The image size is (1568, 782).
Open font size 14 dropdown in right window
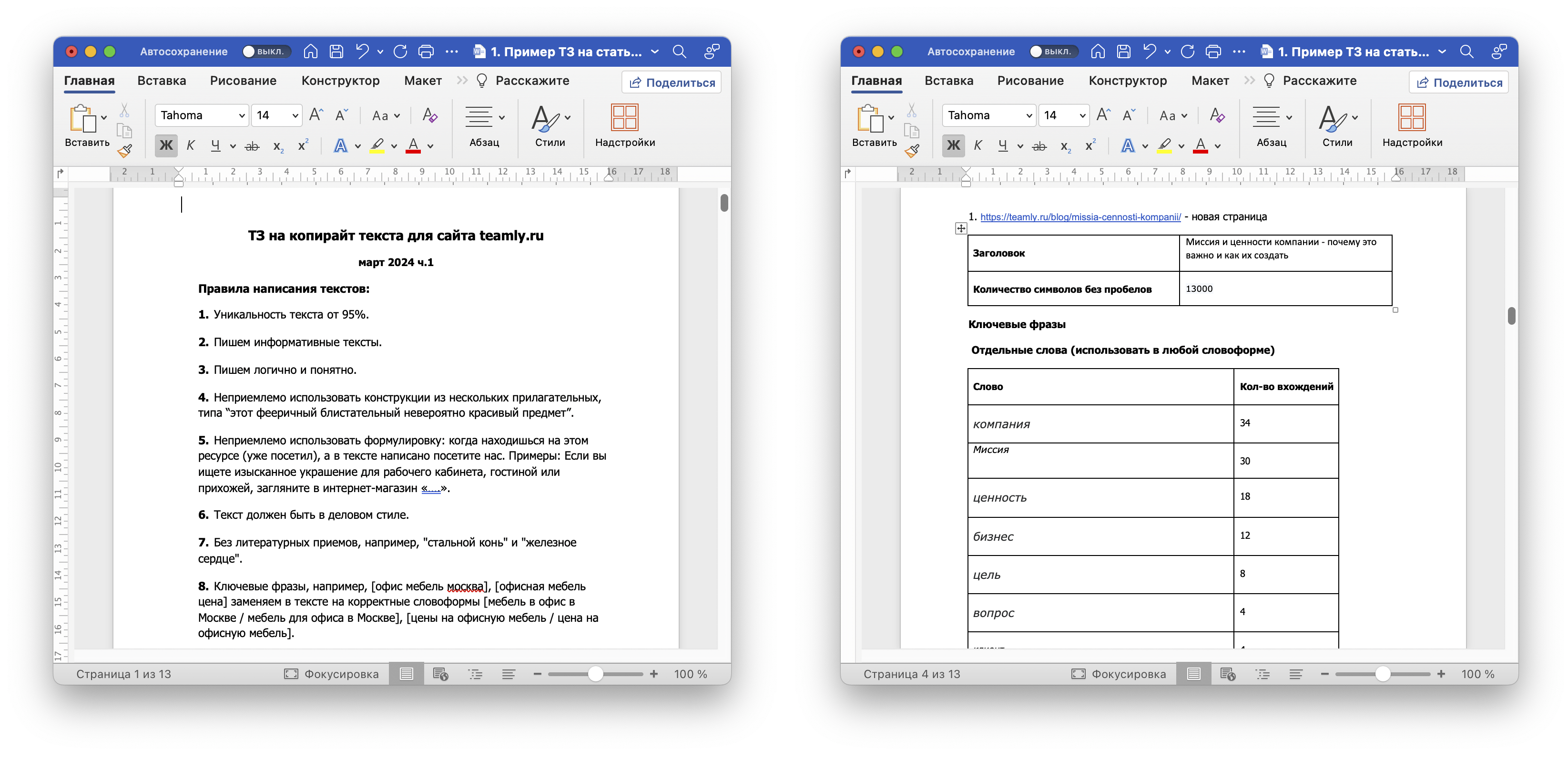(x=1082, y=115)
